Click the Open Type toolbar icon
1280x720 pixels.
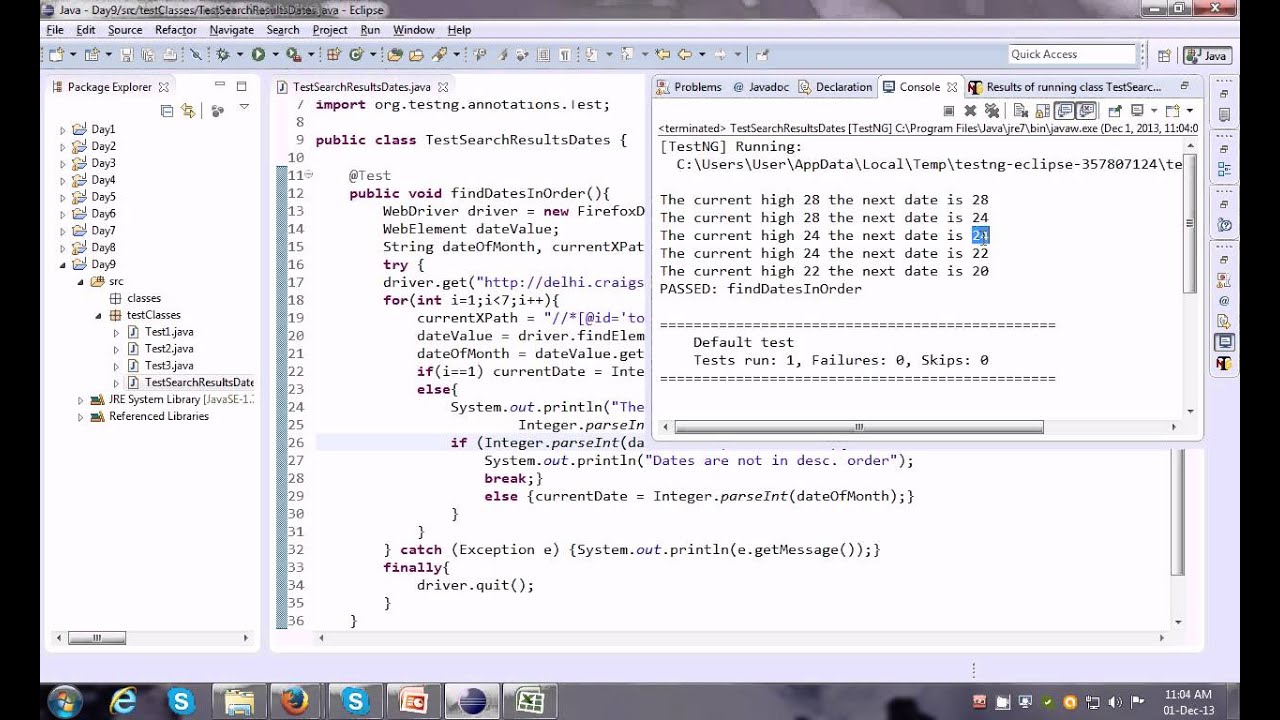point(395,55)
